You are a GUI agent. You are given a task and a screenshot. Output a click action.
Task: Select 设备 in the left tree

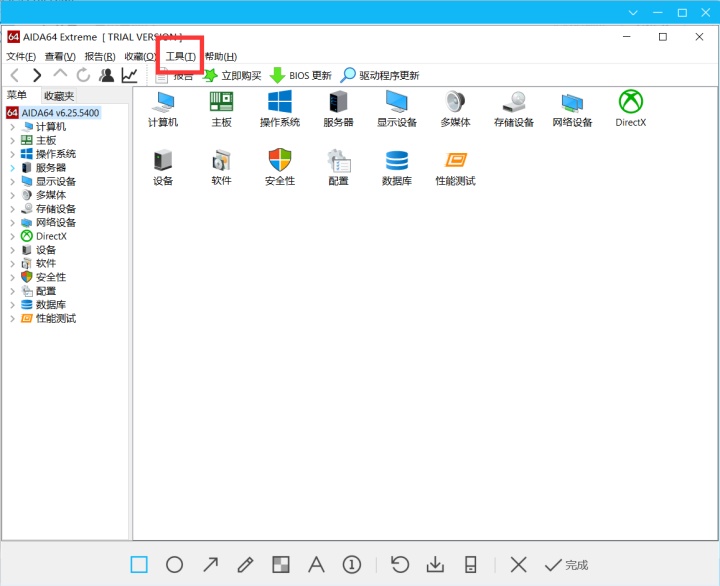pos(39,250)
